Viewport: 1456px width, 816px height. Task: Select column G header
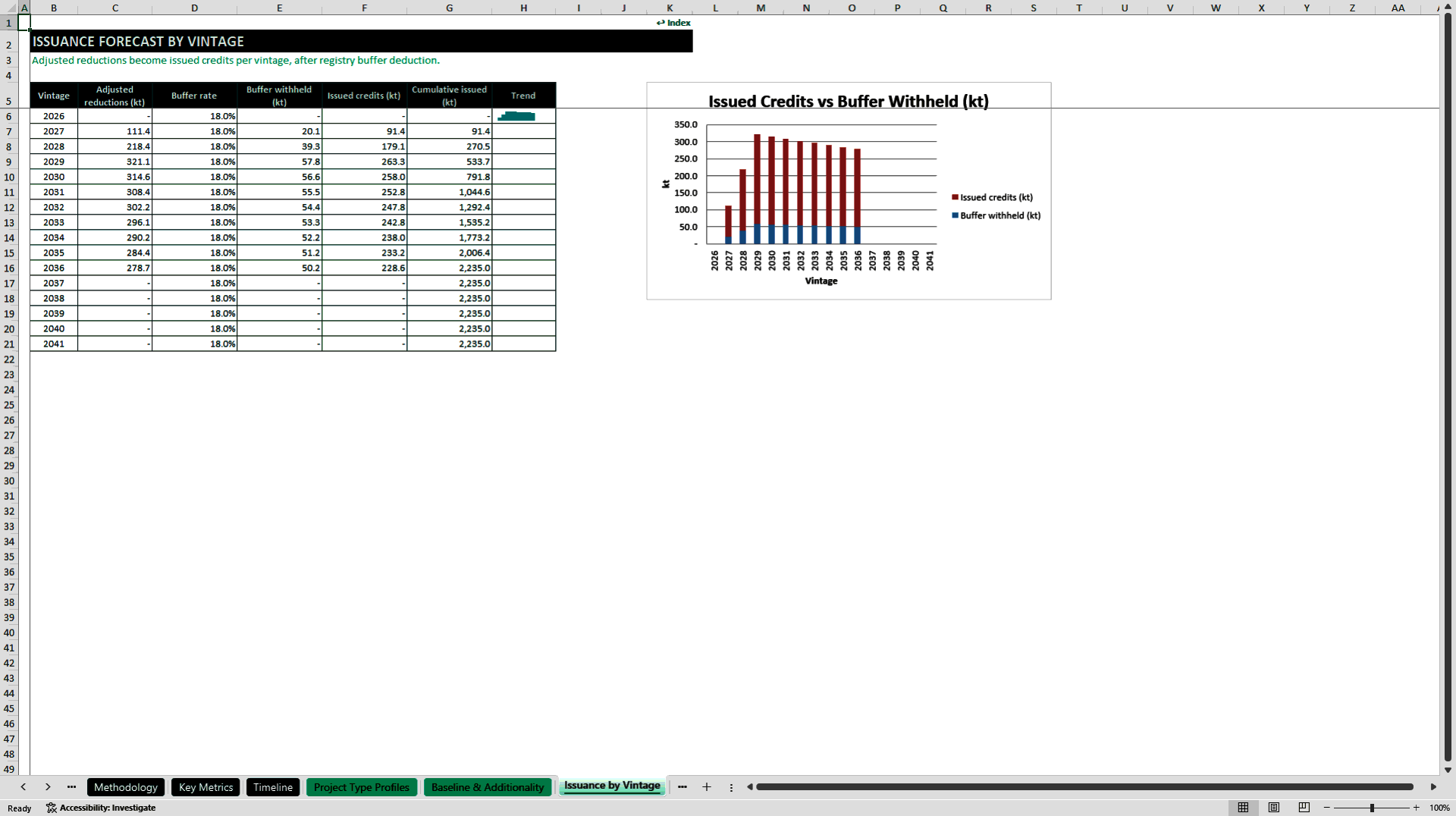449,8
